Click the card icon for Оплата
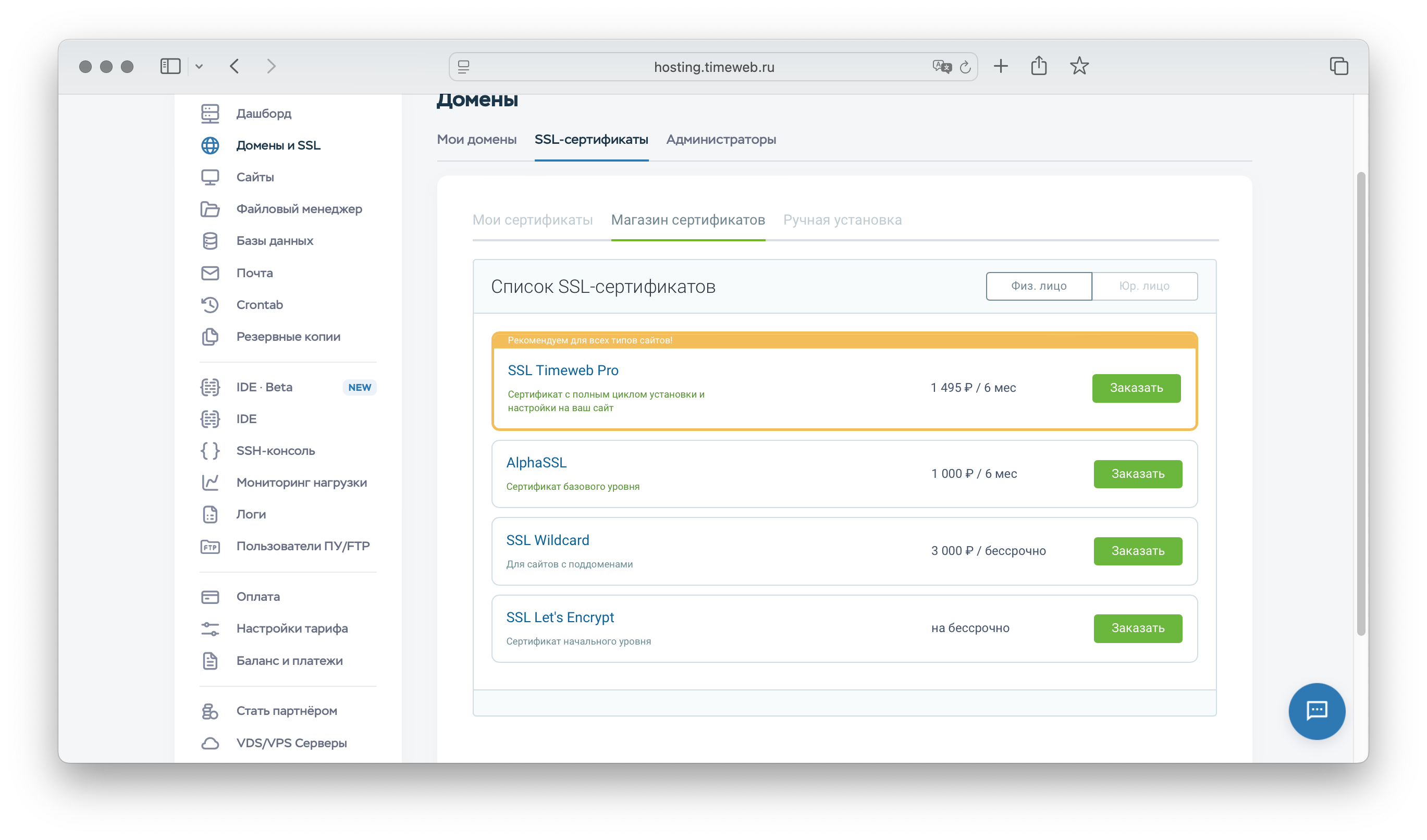The height and width of the screenshot is (840, 1427). pyautogui.click(x=210, y=597)
